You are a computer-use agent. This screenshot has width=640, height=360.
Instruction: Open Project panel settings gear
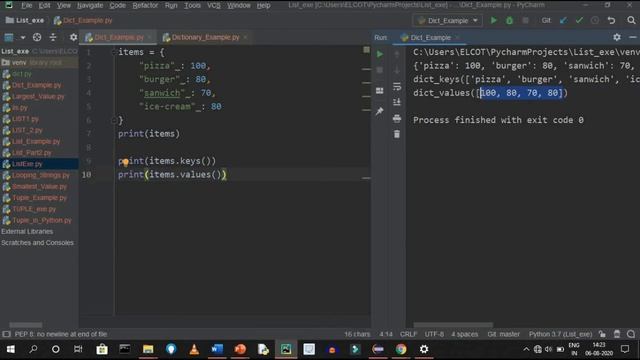73,37
